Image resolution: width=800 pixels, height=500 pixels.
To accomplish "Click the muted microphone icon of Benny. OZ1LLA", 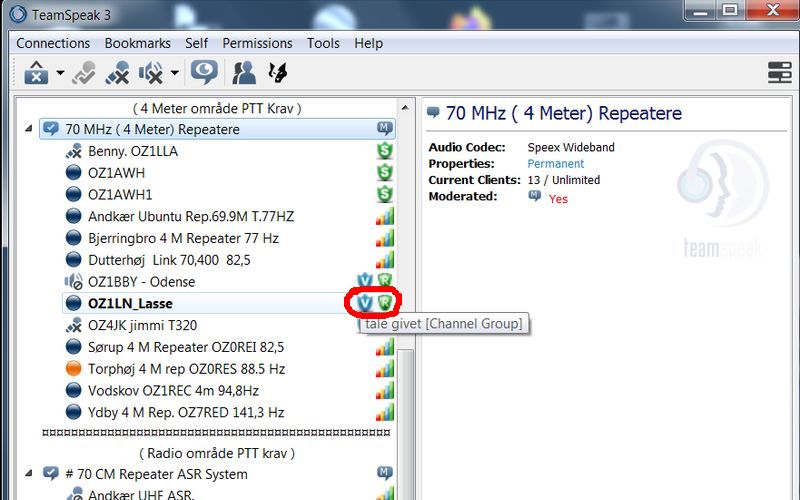I will click(74, 152).
